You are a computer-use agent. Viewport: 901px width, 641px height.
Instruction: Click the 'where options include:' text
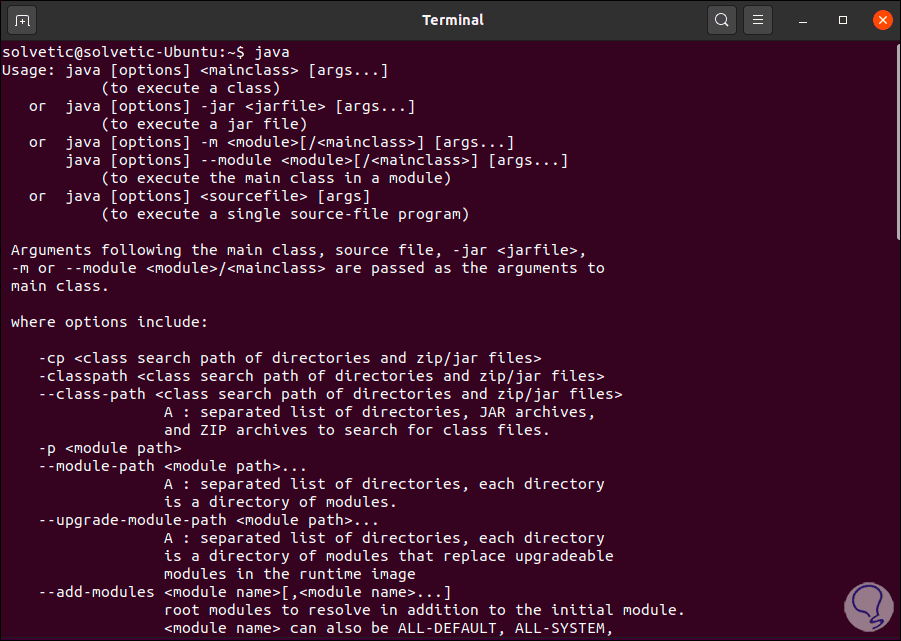[109, 322]
